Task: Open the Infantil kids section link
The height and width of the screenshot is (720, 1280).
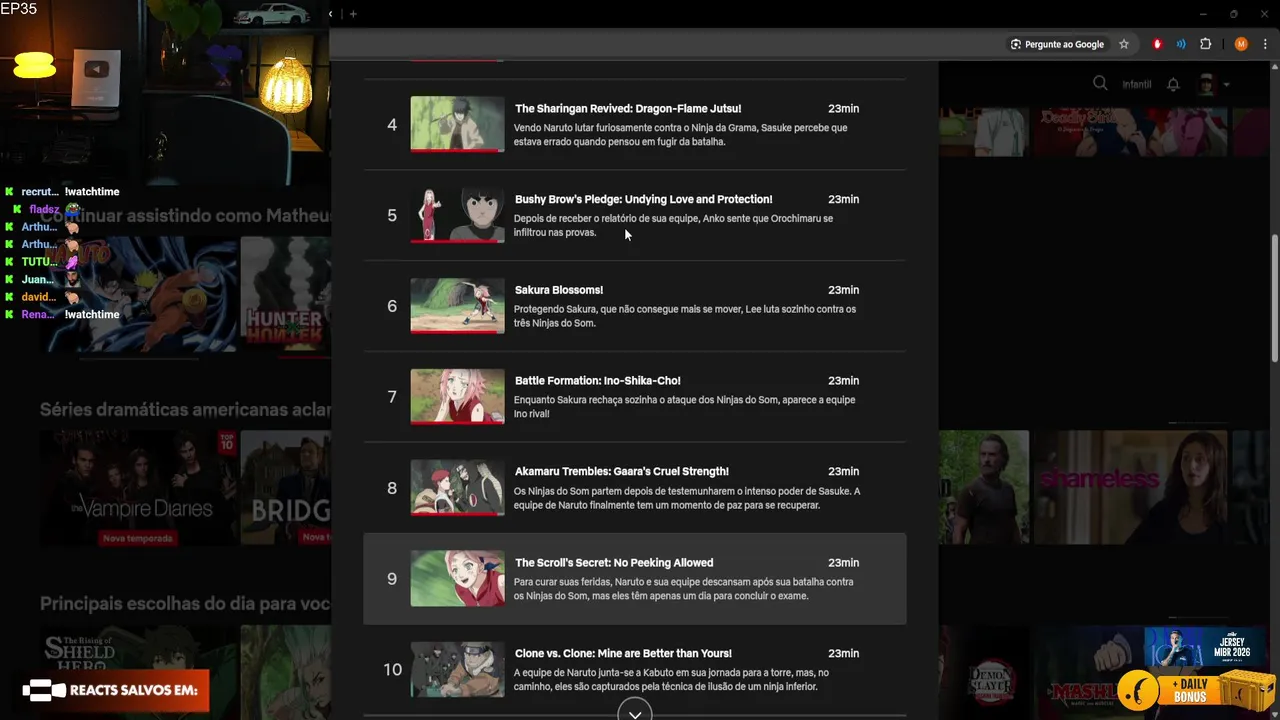Action: pyautogui.click(x=1137, y=84)
